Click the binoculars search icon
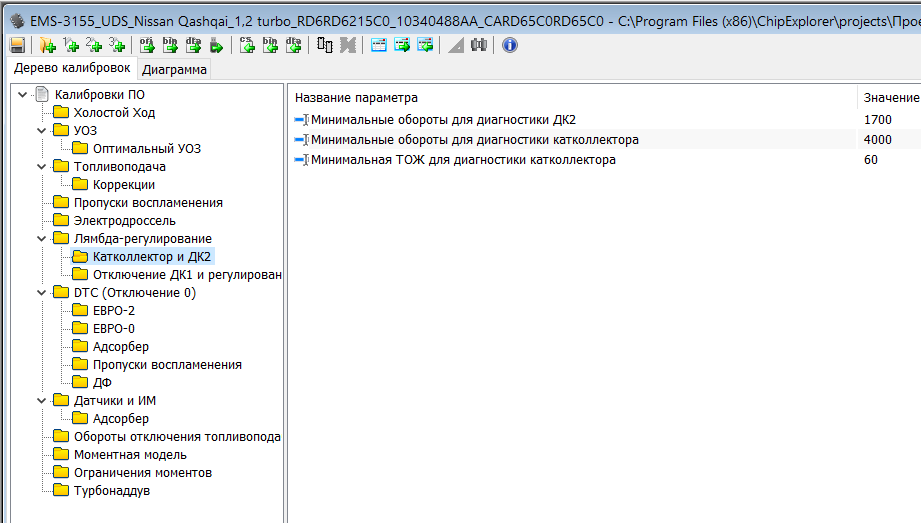This screenshot has width=921, height=523. coord(479,45)
